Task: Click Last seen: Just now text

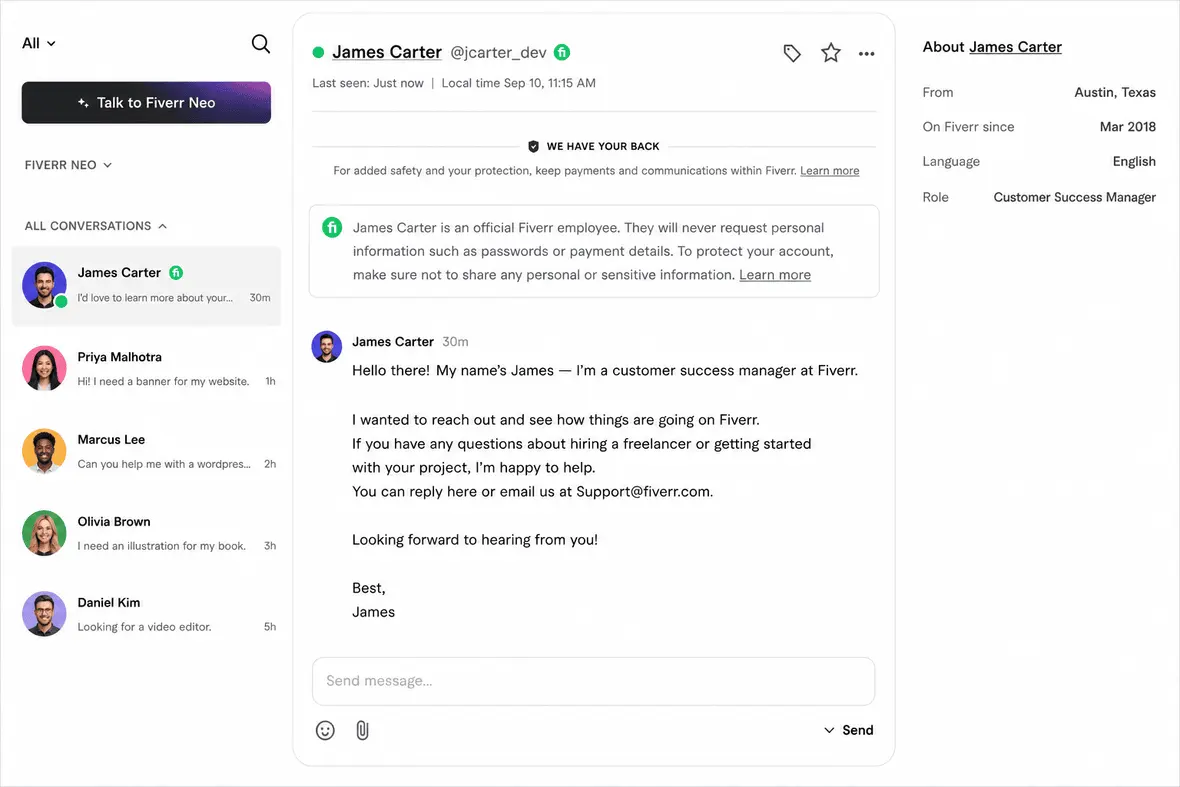Action: (x=368, y=83)
